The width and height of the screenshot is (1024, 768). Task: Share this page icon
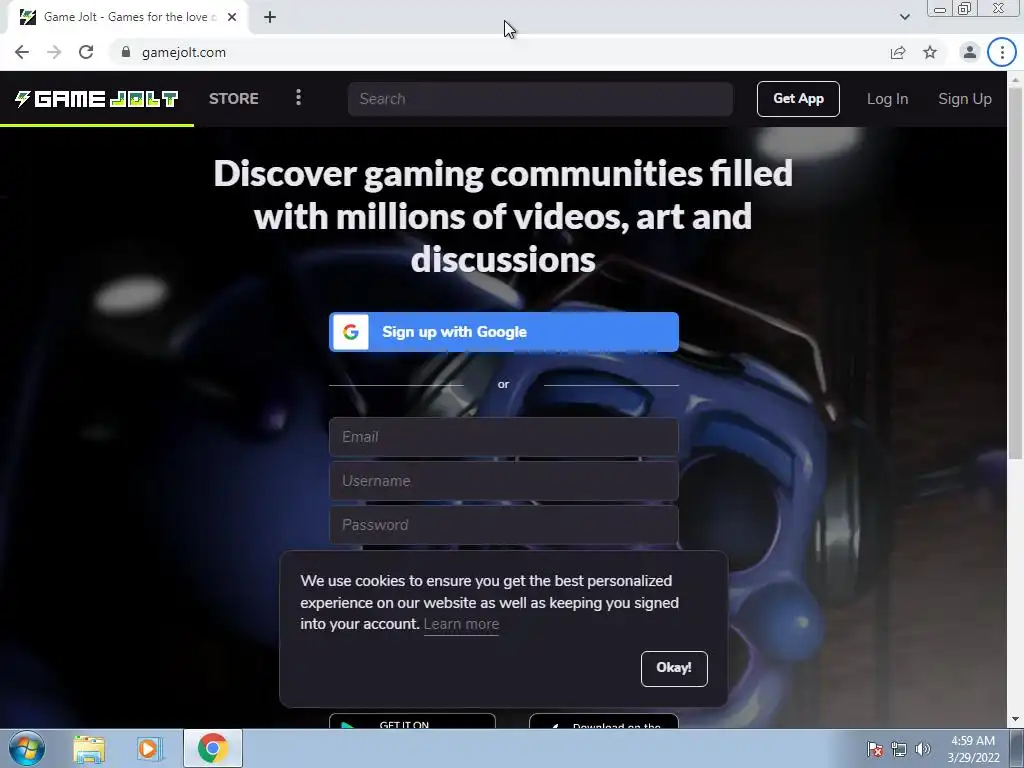(x=898, y=52)
